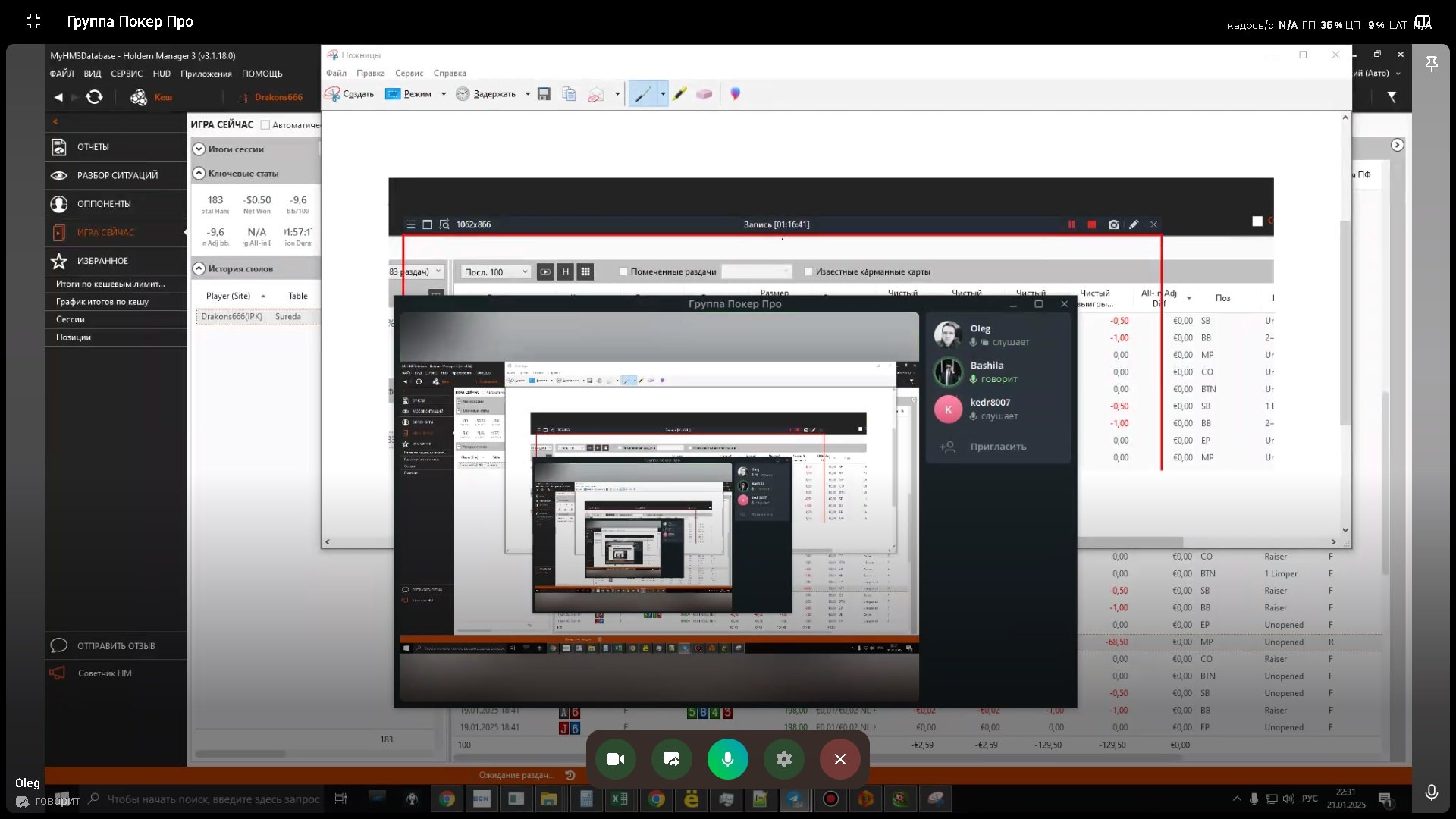Click РУС input language indicator

click(x=1310, y=799)
